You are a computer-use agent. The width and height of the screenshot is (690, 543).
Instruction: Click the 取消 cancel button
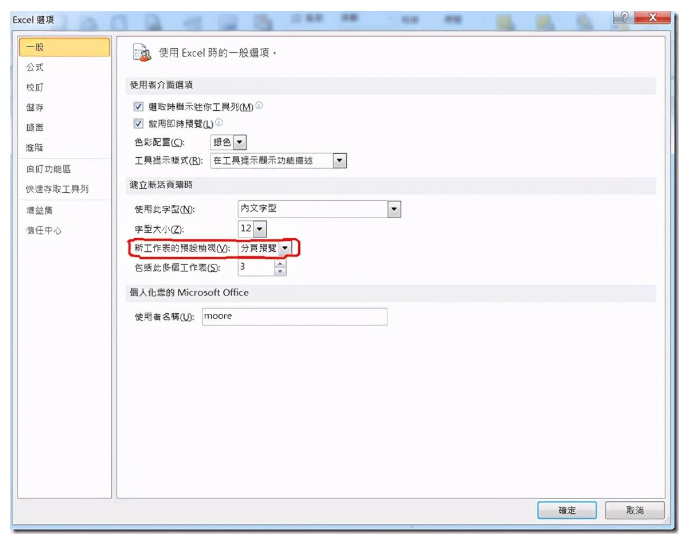(635, 510)
